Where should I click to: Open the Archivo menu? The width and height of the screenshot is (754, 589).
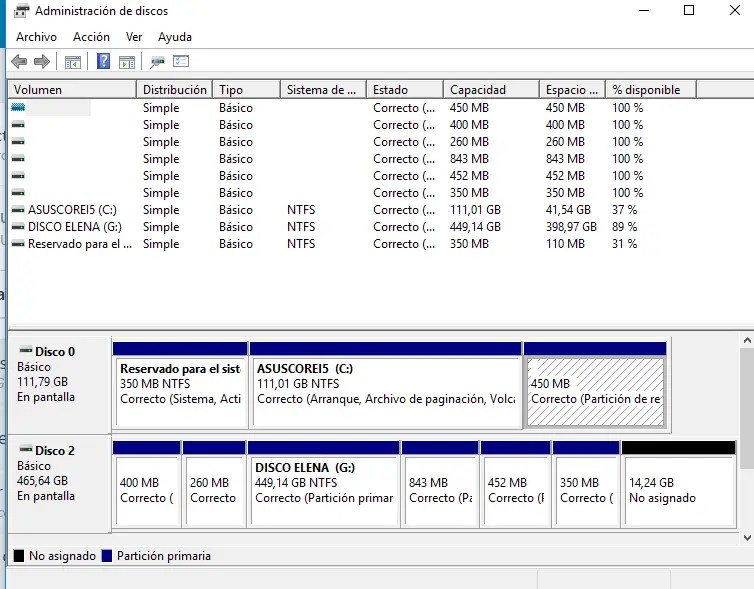pyautogui.click(x=36, y=37)
